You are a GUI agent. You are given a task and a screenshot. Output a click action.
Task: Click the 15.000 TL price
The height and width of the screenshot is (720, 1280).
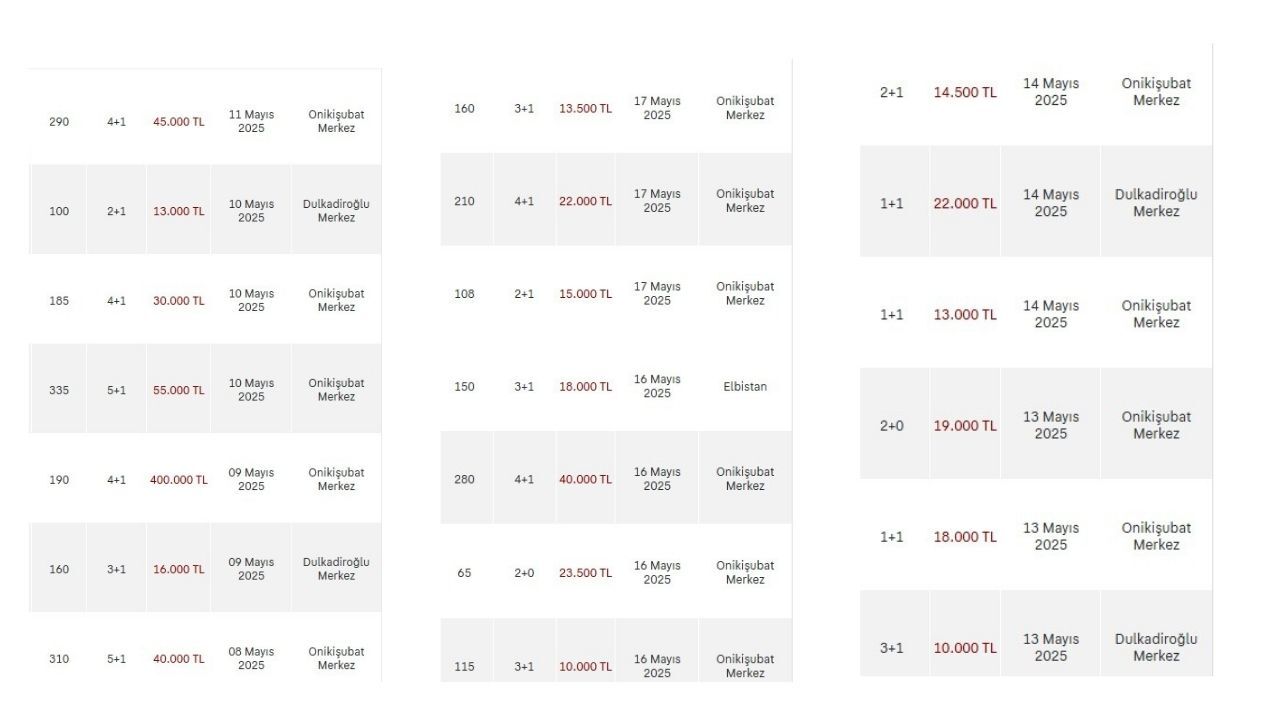(585, 294)
